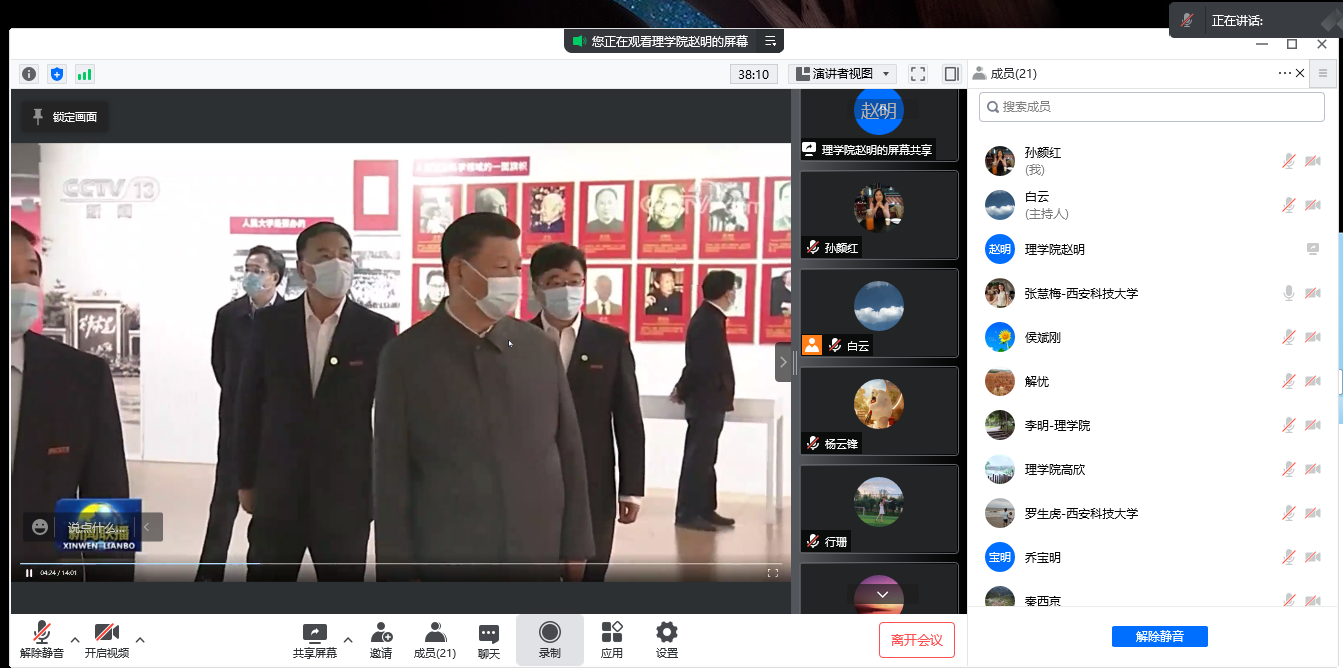Toggle microphone for 乔宝明
Viewport: 1343px width, 668px height.
click(1289, 557)
